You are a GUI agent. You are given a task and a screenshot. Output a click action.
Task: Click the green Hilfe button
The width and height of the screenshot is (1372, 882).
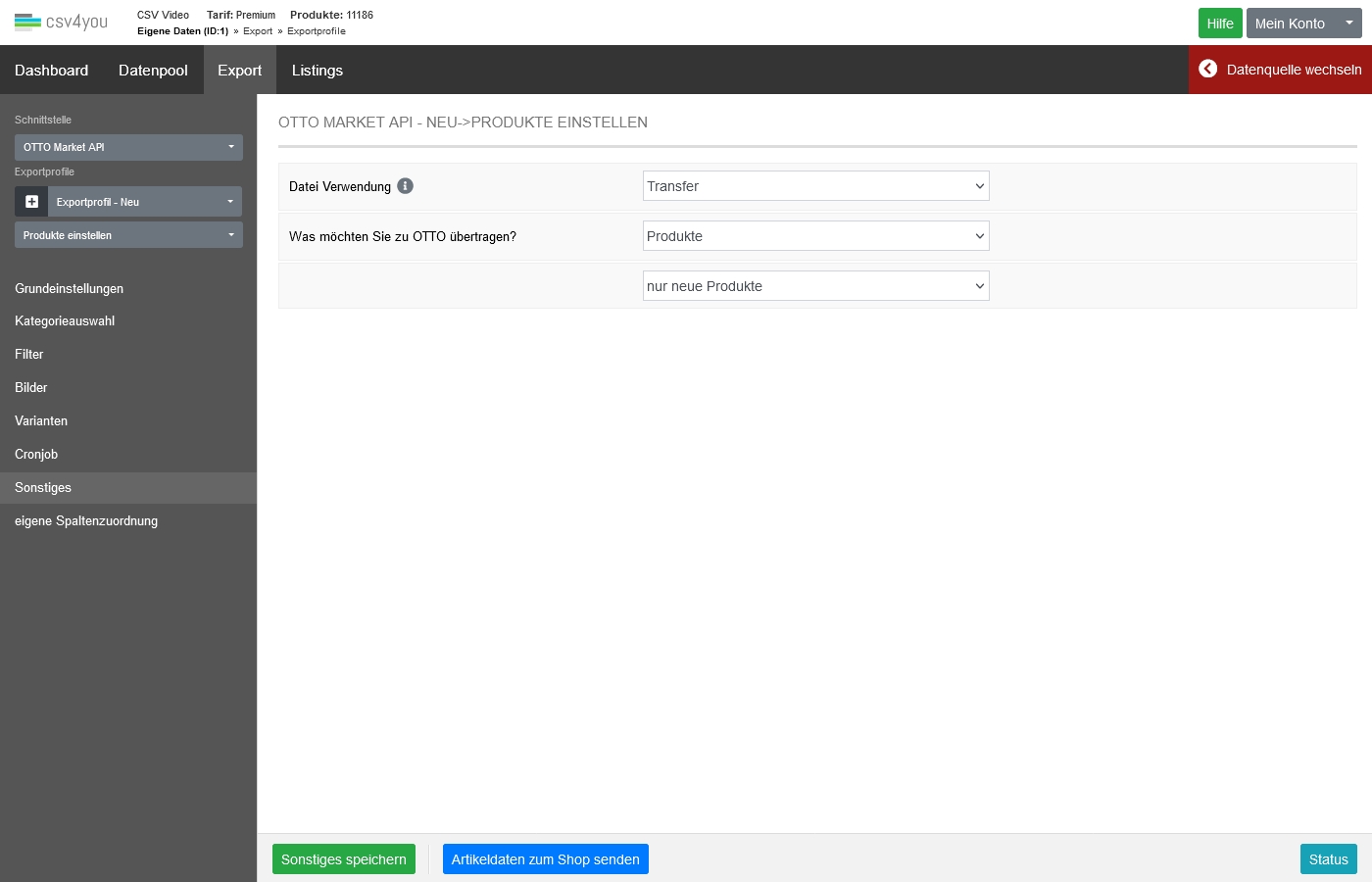pyautogui.click(x=1219, y=24)
